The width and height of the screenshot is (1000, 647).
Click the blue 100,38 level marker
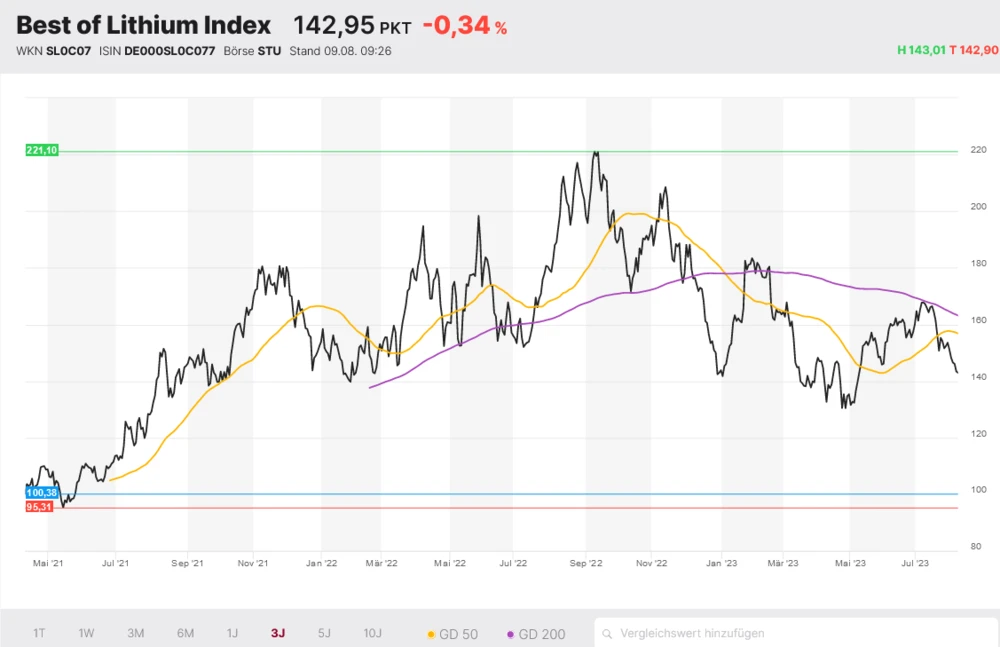(42, 493)
